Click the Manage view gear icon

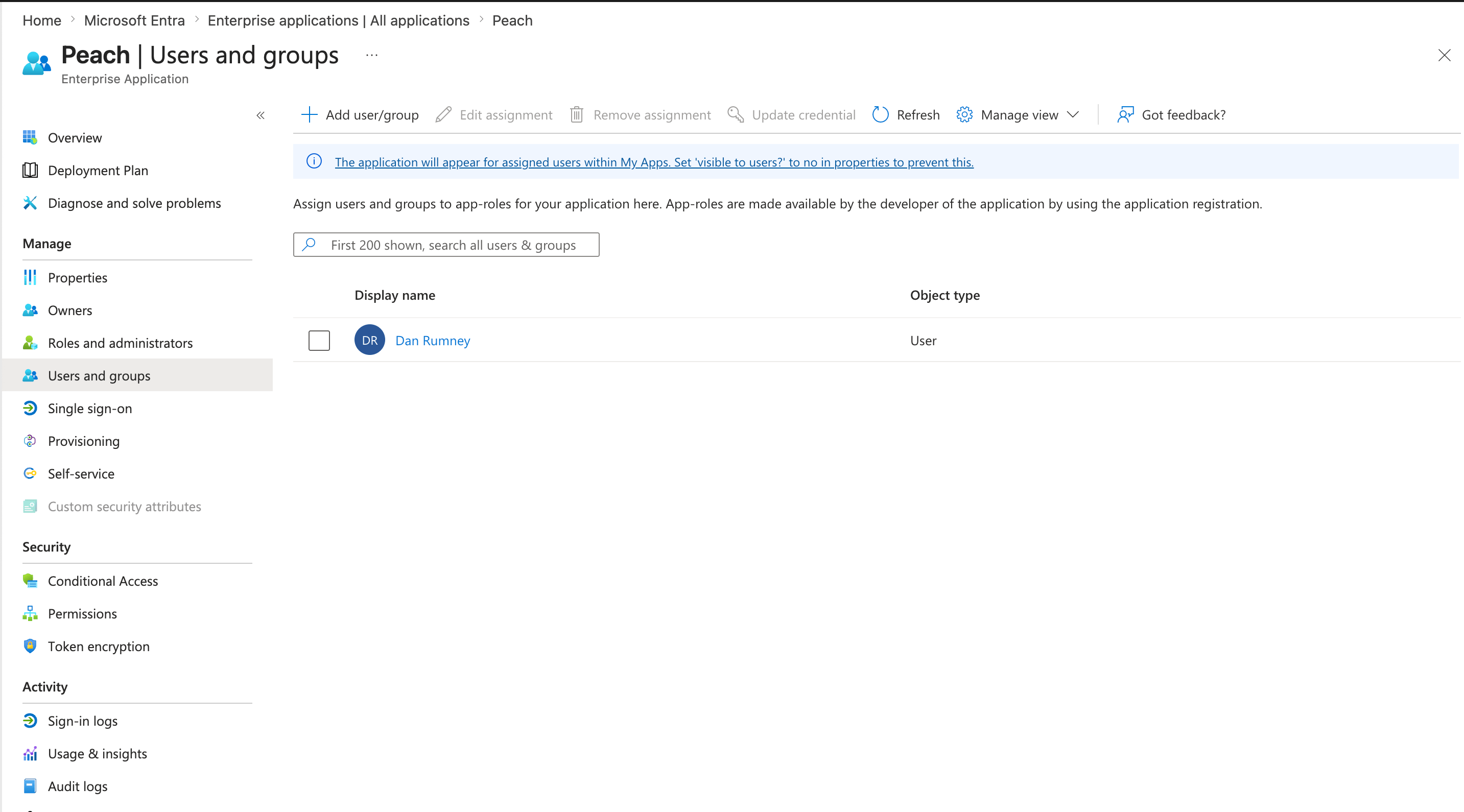[x=964, y=115]
